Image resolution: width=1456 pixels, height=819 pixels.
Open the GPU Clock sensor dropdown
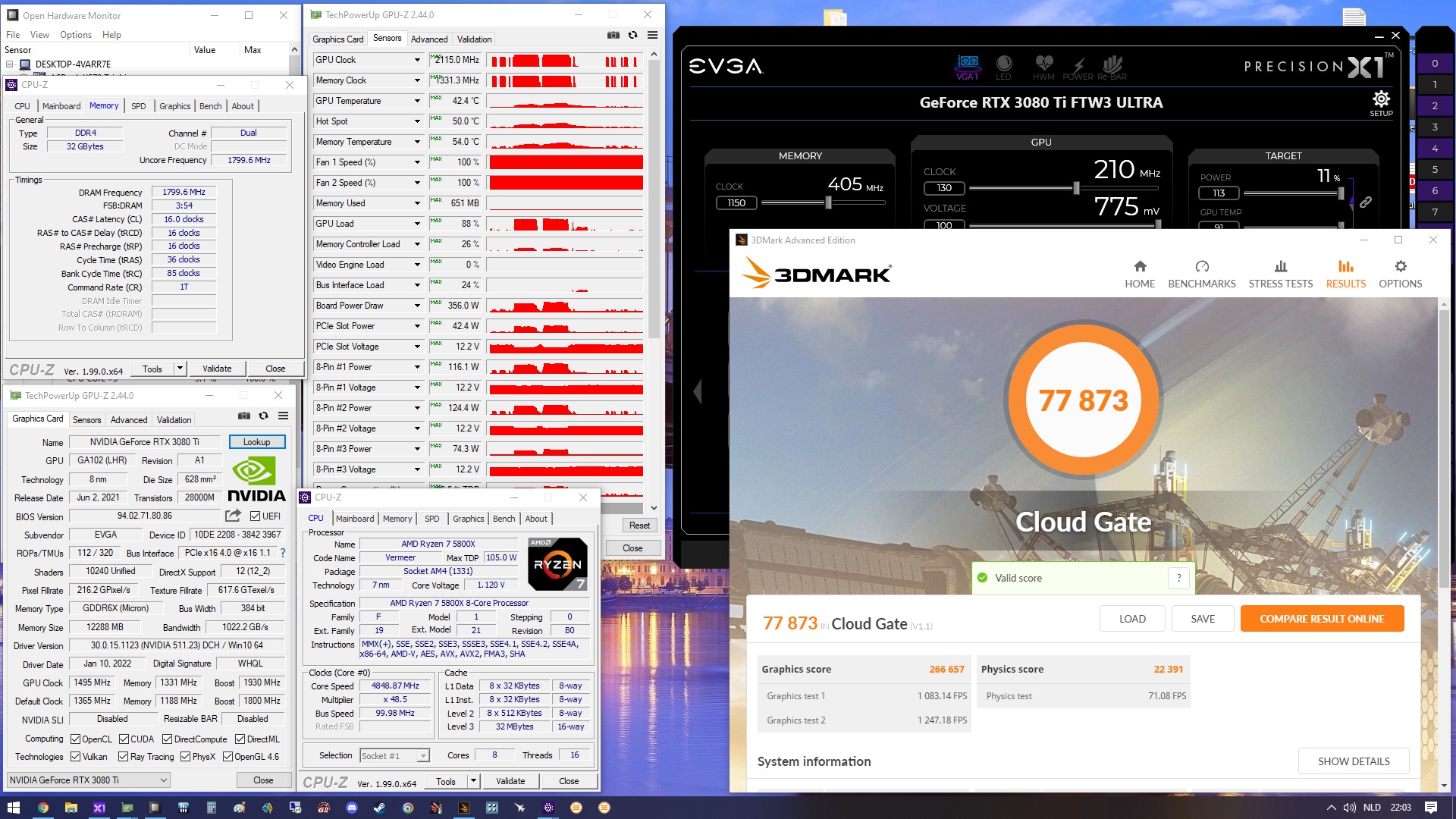coord(416,60)
